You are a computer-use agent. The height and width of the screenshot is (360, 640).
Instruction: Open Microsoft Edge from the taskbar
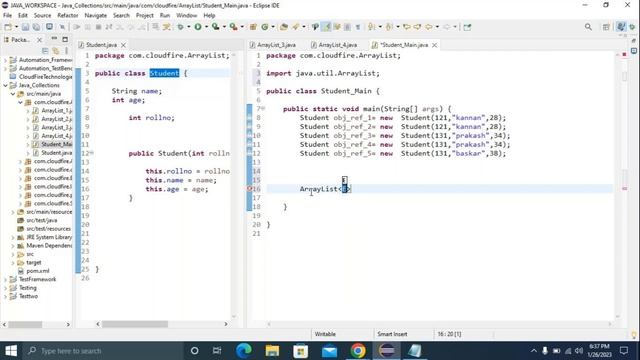pyautogui.click(x=244, y=351)
